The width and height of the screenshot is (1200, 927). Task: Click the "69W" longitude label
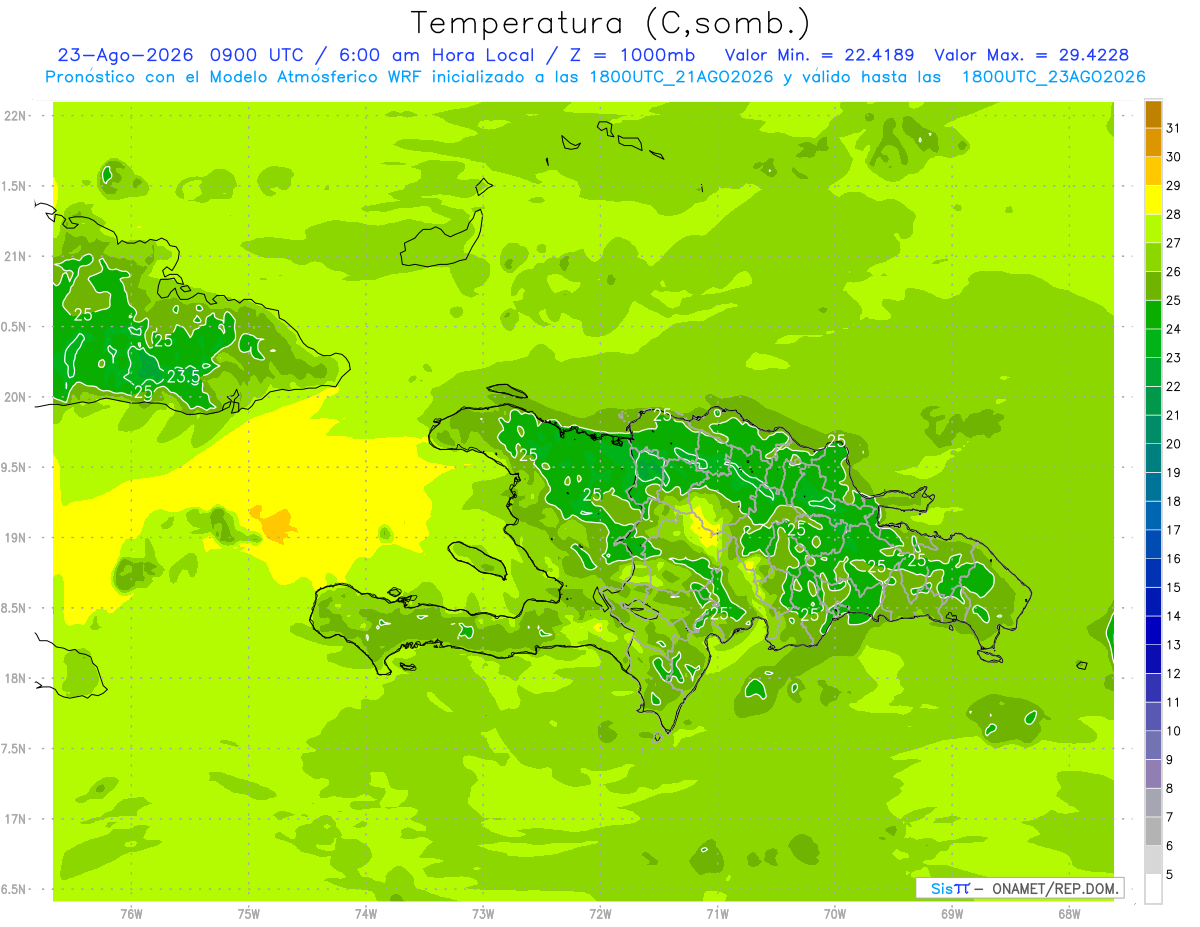[952, 913]
